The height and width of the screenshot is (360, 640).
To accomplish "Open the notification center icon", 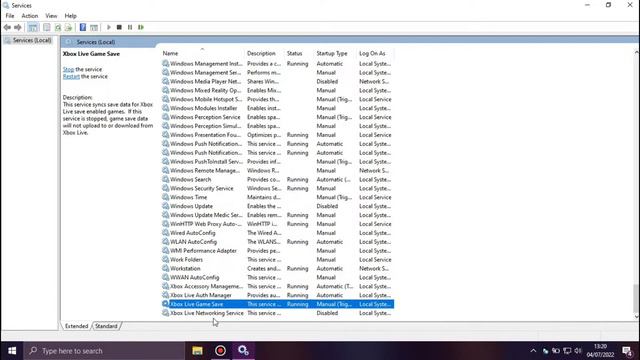I will point(627,351).
